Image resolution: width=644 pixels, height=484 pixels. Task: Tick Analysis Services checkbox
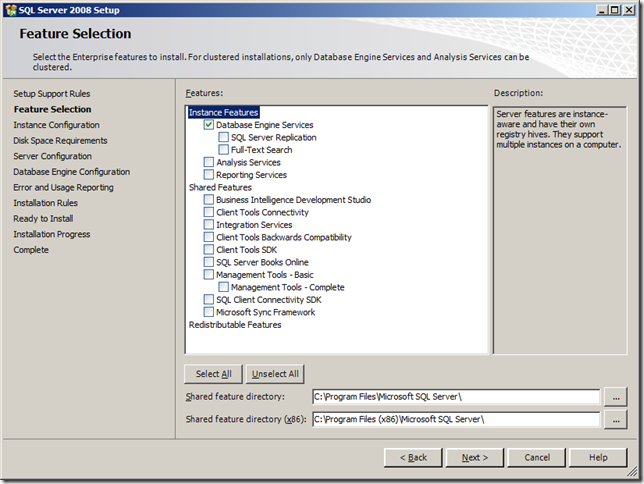tap(209, 162)
